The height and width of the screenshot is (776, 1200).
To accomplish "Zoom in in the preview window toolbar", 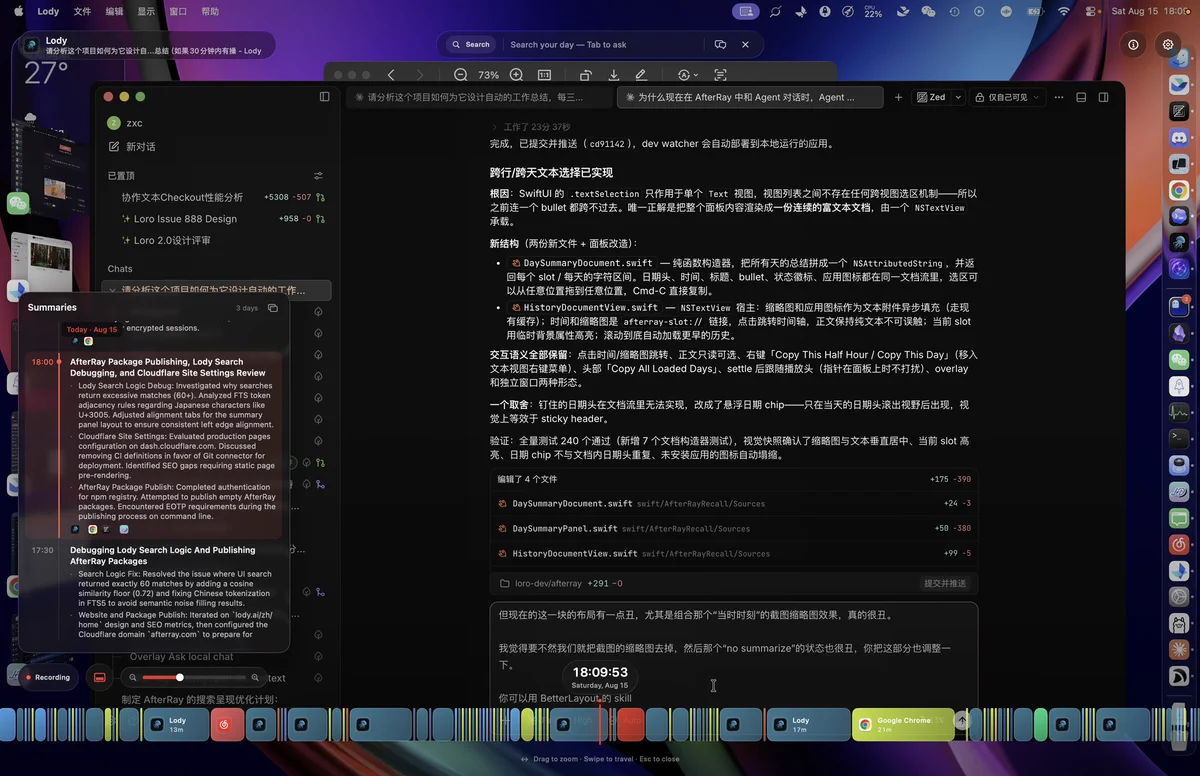I will pos(516,75).
